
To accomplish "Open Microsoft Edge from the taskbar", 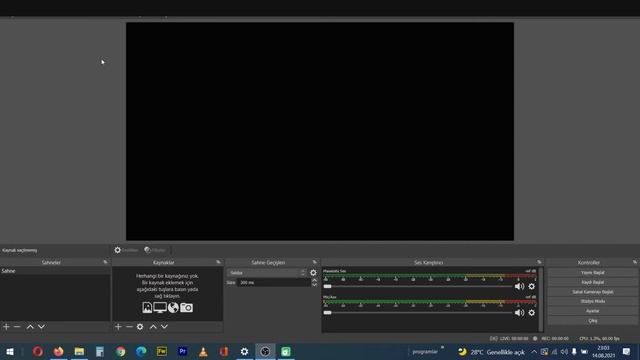I will [141, 351].
